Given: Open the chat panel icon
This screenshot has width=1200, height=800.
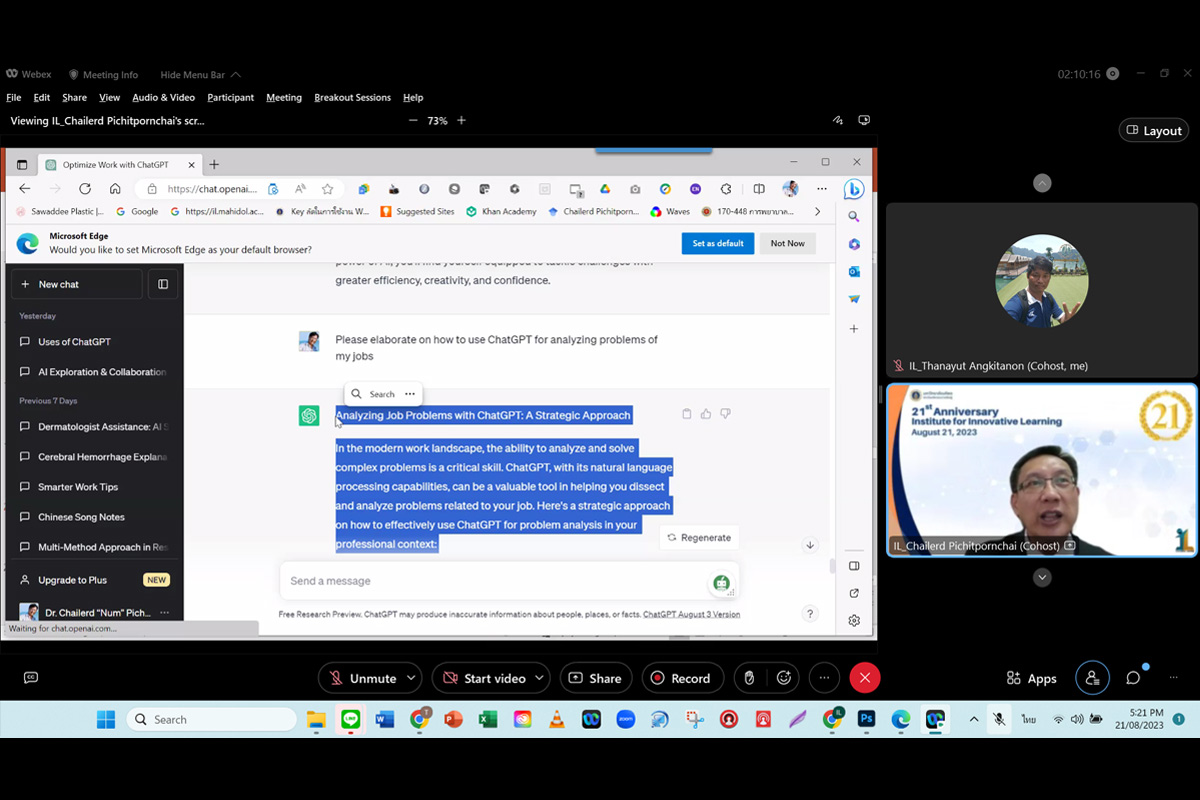Looking at the screenshot, I should [x=1133, y=678].
